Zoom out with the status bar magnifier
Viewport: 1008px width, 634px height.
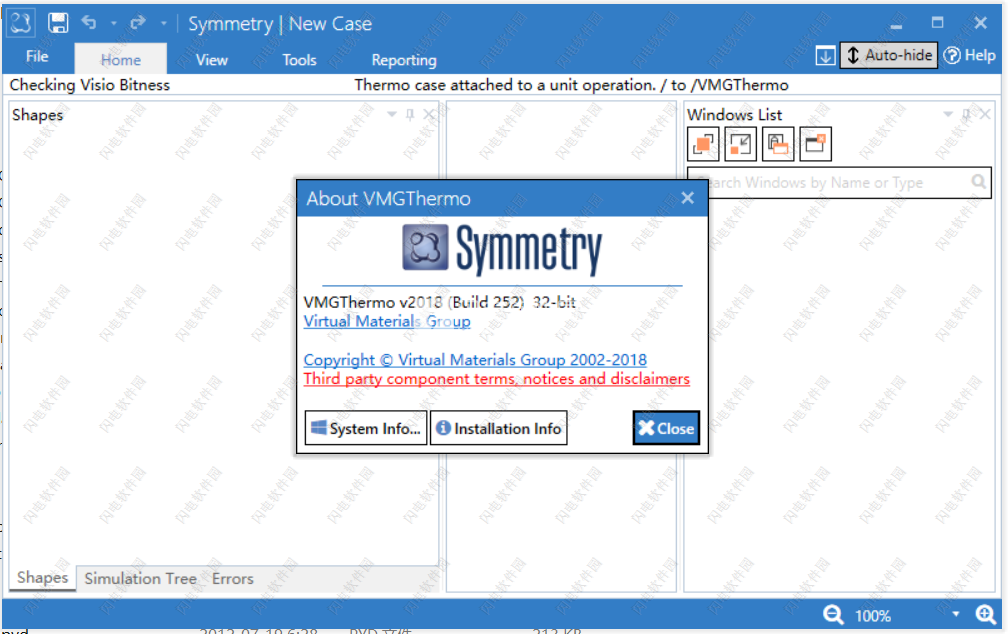tap(833, 615)
